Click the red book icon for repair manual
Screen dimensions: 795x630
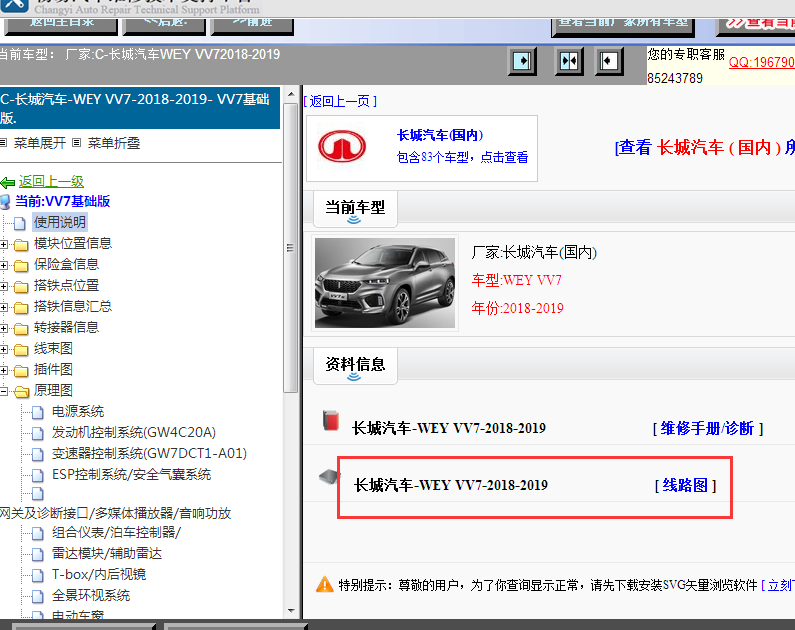click(331, 421)
